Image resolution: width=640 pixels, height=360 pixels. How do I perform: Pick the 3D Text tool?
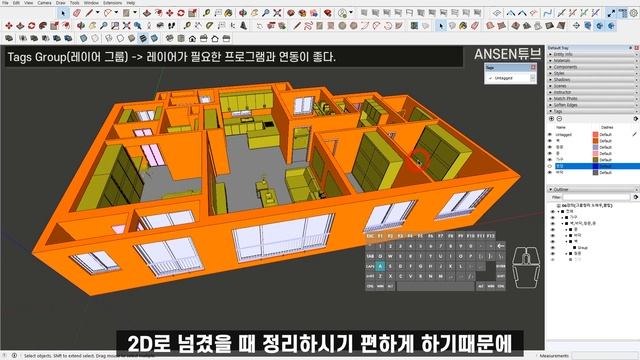pyautogui.click(x=244, y=26)
